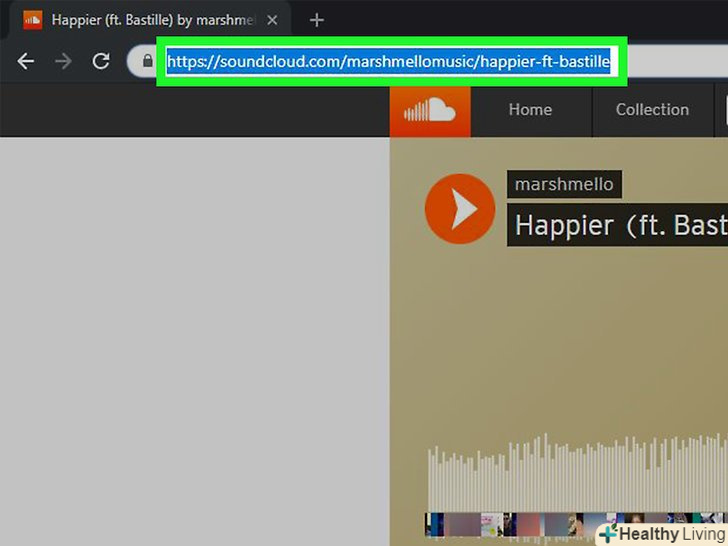Close the Happier (ft. Bastille) tab

[x=273, y=20]
